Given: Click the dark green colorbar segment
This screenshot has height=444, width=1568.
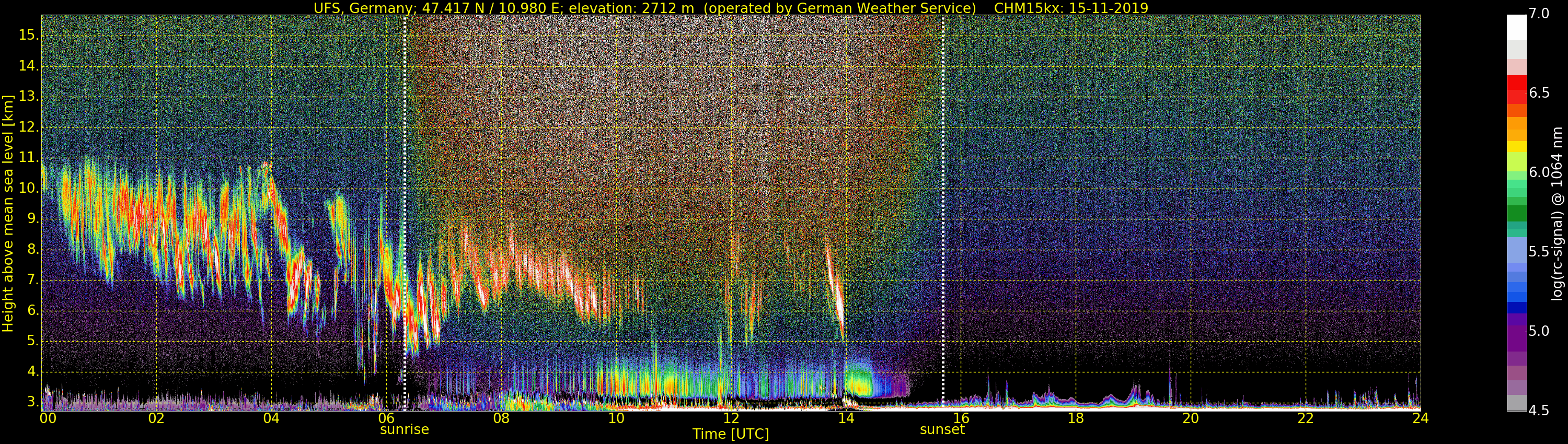Looking at the screenshot, I should coord(1517,214).
